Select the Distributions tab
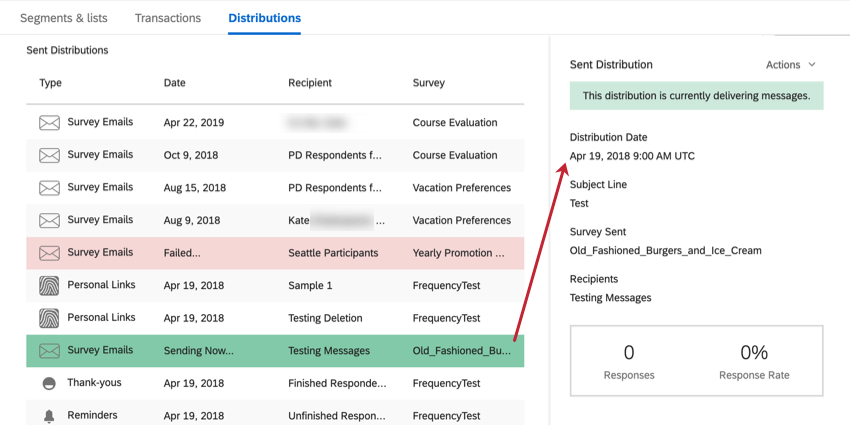 coord(264,18)
